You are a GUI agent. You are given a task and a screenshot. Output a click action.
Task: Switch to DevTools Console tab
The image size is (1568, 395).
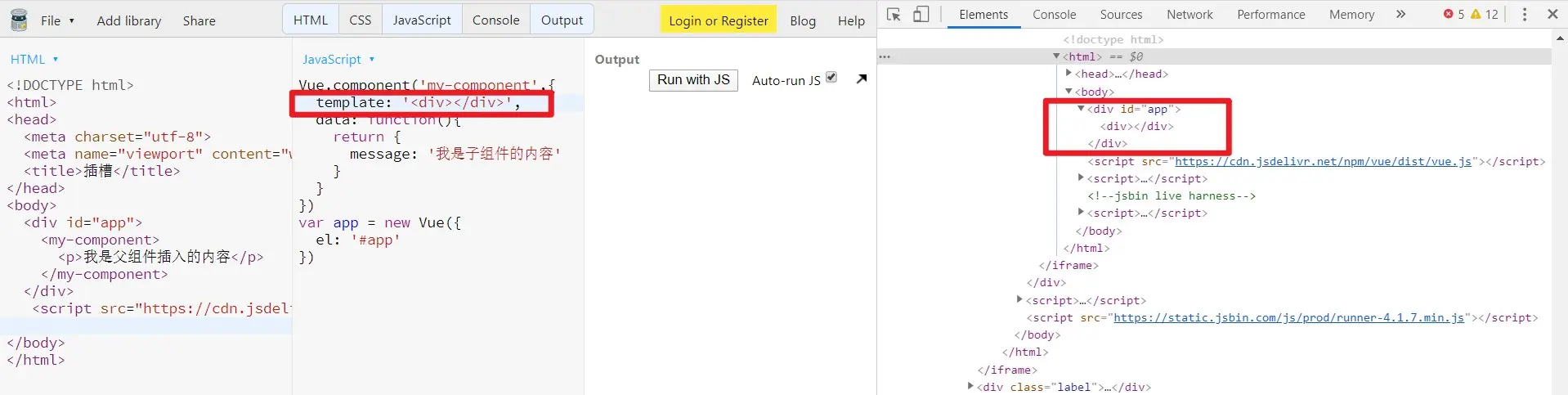[x=1055, y=14]
